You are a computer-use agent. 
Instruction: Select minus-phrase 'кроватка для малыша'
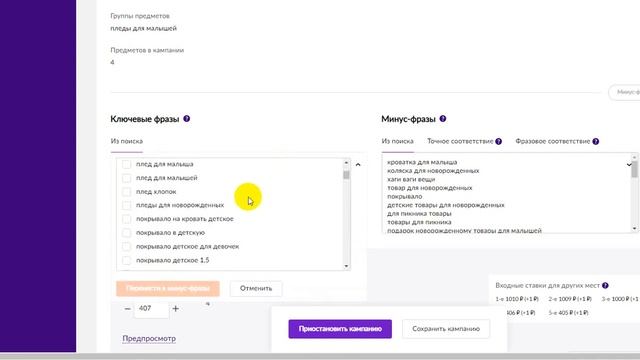pyautogui.click(x=422, y=162)
